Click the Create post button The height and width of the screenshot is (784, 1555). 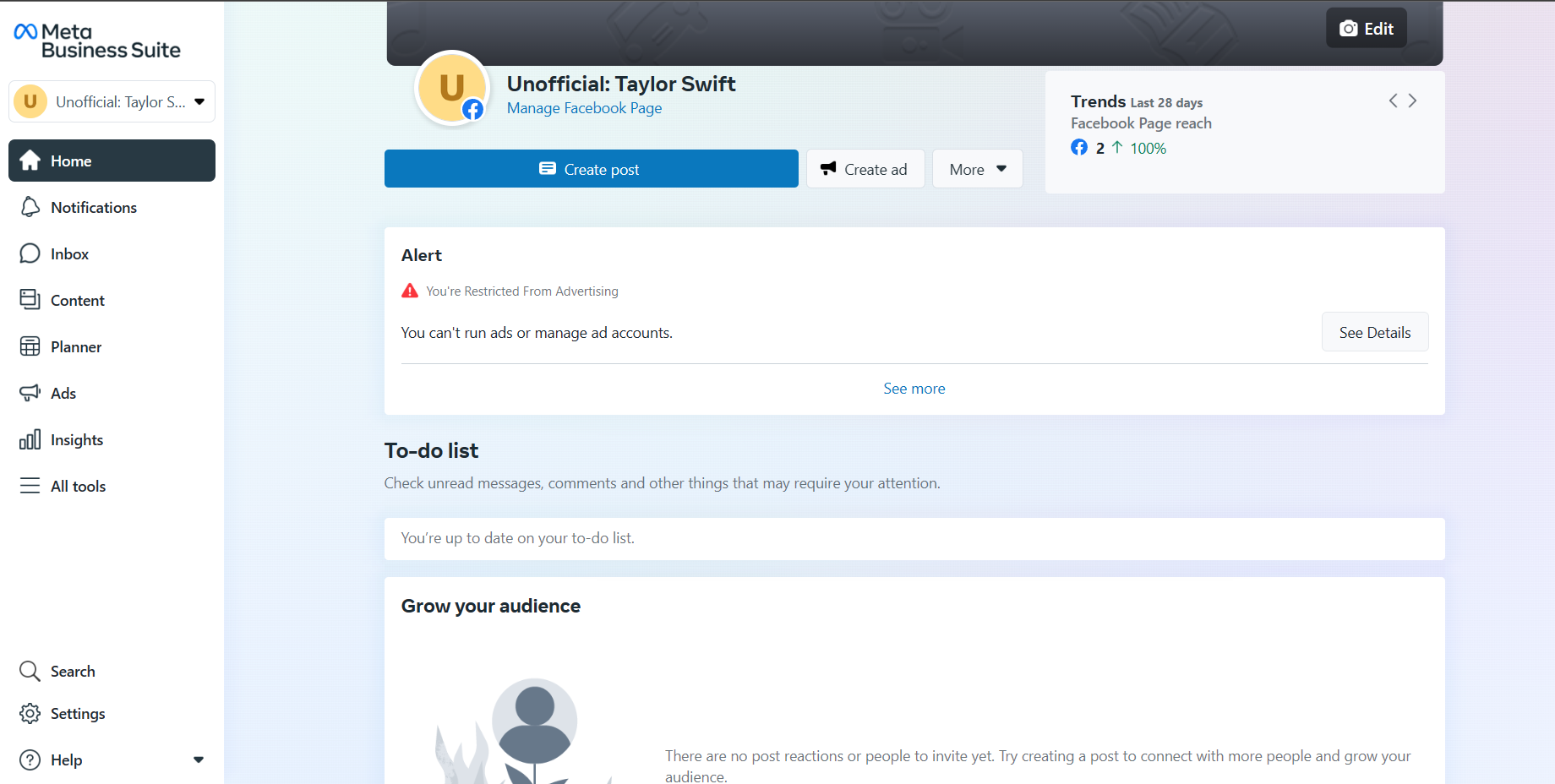591,169
